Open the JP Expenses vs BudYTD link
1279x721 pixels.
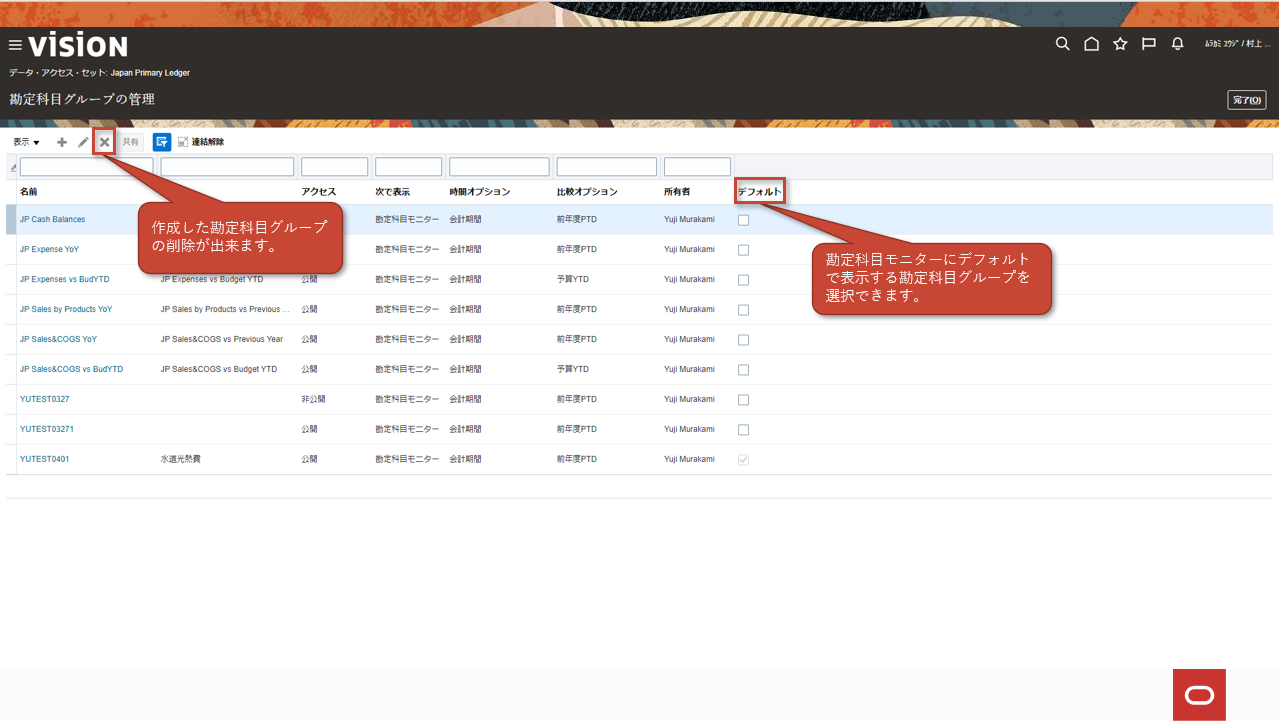pos(65,279)
